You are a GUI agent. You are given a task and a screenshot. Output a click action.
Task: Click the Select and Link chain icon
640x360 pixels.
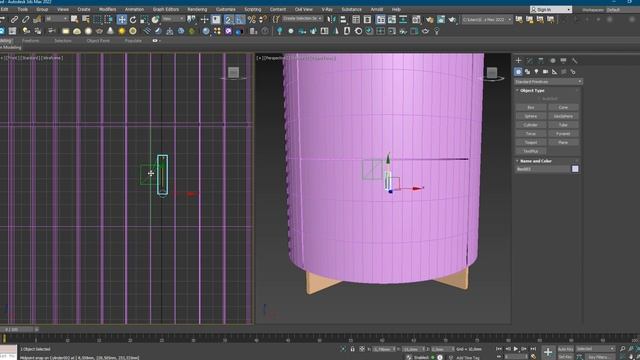click(14, 19)
